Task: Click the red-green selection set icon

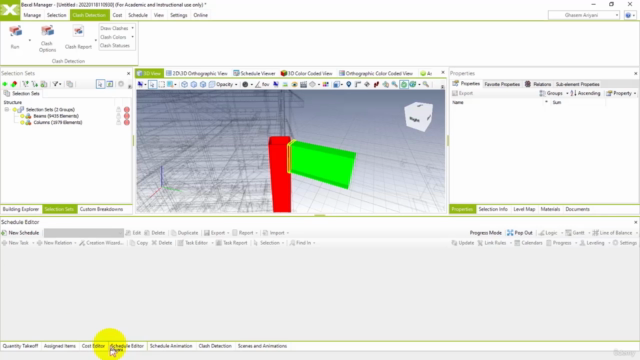Action: tap(14, 84)
